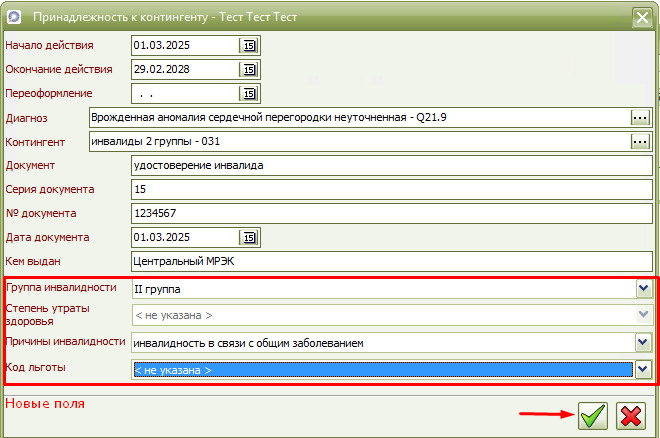The image size is (660, 438).
Task: Expand the Группа инвалидности dropdown
Action: pyautogui.click(x=644, y=290)
